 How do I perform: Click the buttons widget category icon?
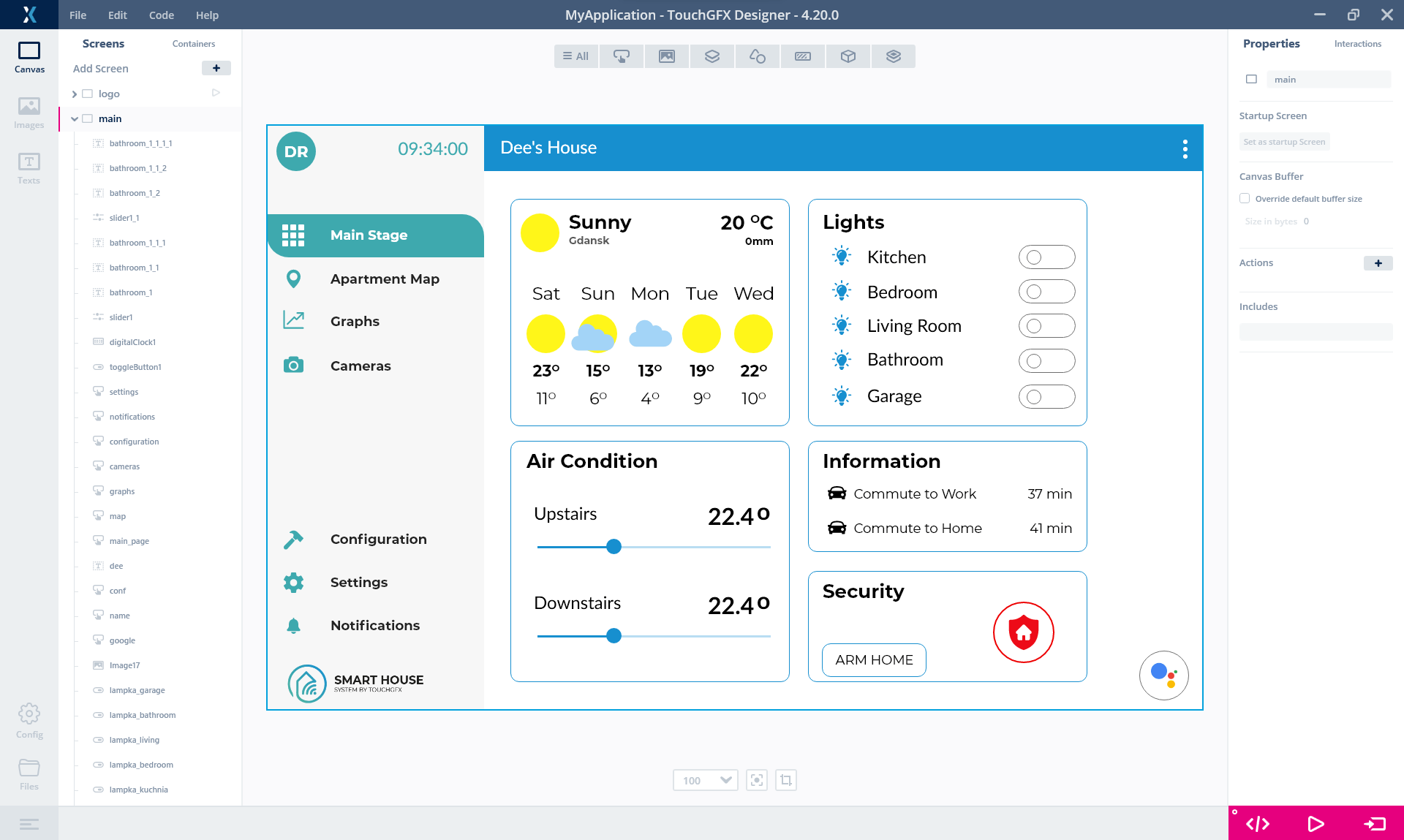pyautogui.click(x=622, y=56)
